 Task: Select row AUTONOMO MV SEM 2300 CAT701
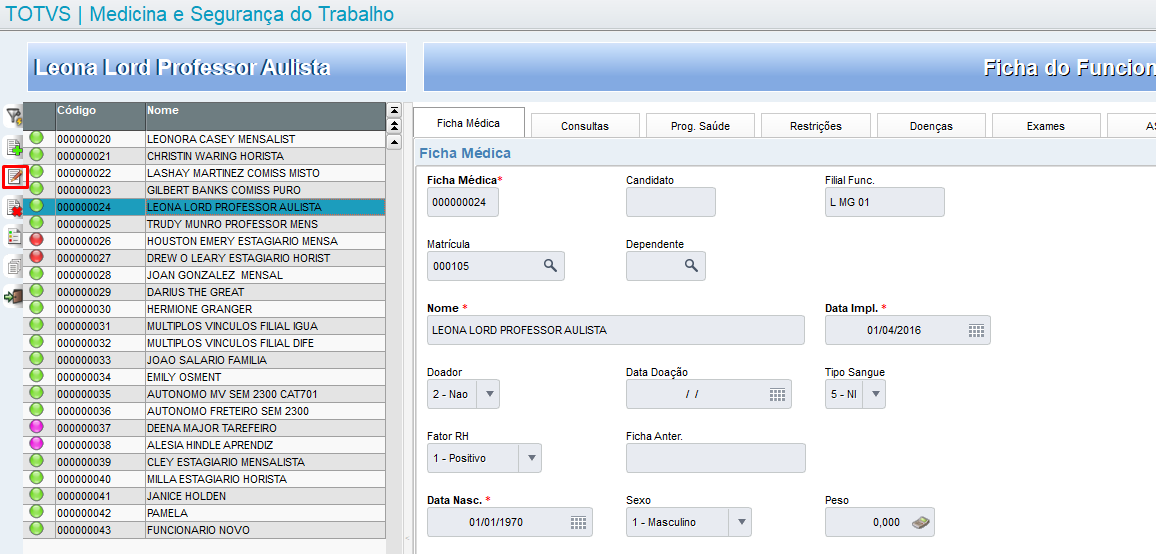204,393
